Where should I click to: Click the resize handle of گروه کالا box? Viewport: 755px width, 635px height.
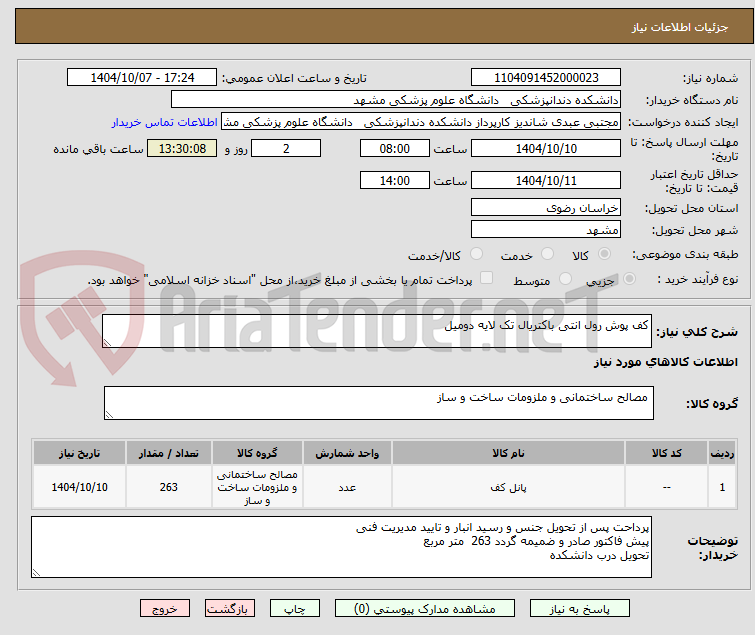[x=109, y=415]
